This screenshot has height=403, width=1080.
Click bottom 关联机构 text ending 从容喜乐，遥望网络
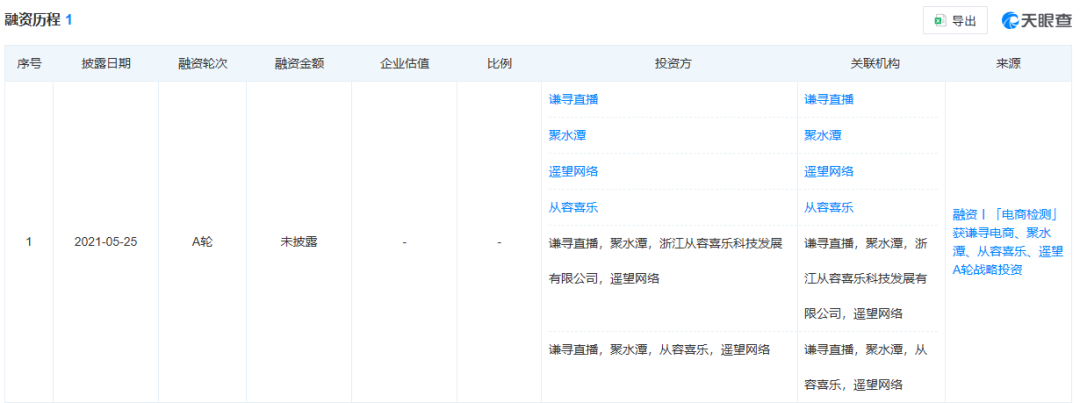tap(866, 367)
